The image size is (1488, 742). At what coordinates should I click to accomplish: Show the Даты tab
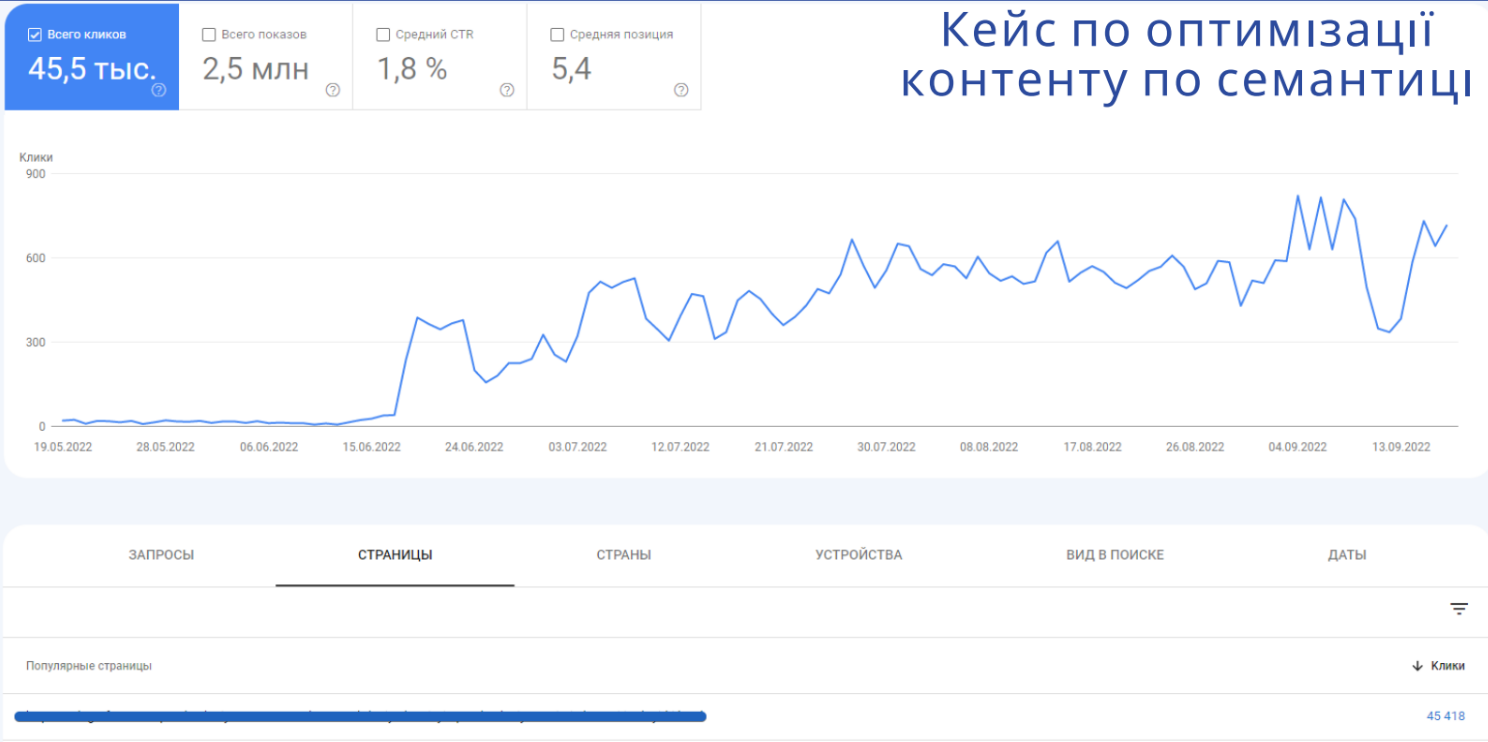click(x=1347, y=555)
